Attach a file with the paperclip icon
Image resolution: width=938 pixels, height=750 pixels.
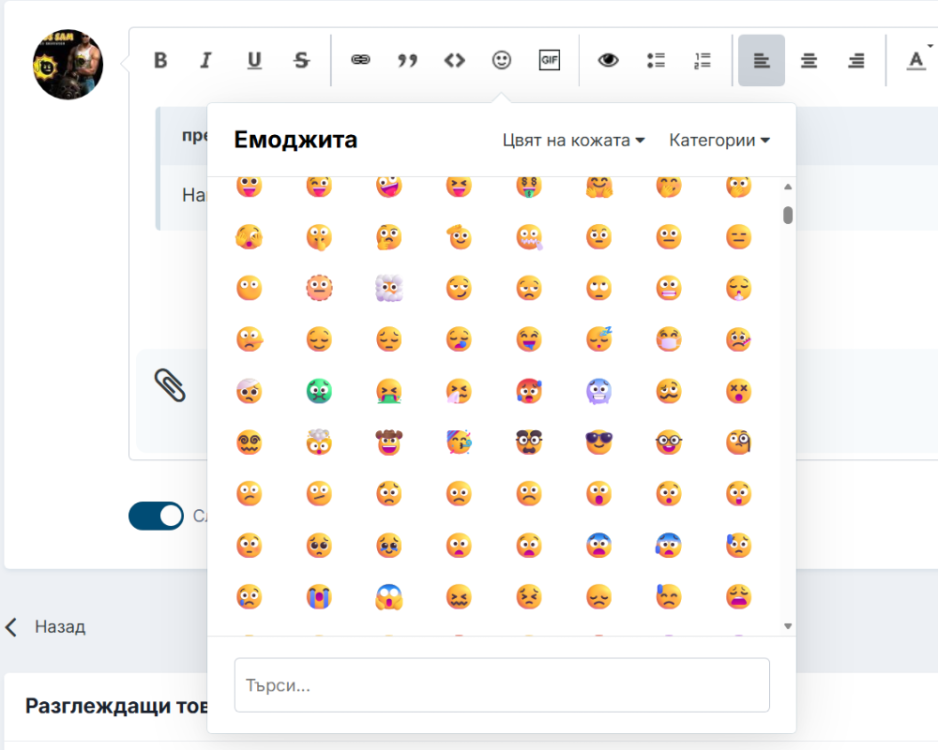coord(170,385)
